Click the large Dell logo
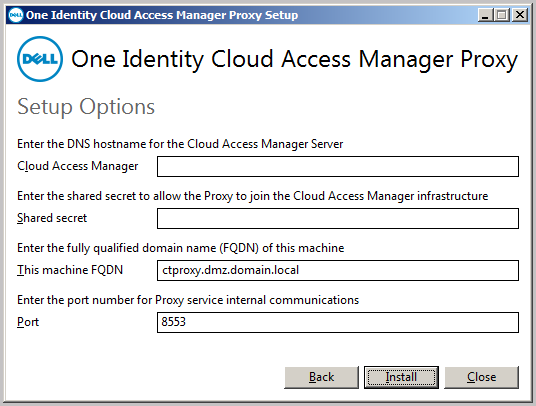The width and height of the screenshot is (536, 406). point(40,59)
